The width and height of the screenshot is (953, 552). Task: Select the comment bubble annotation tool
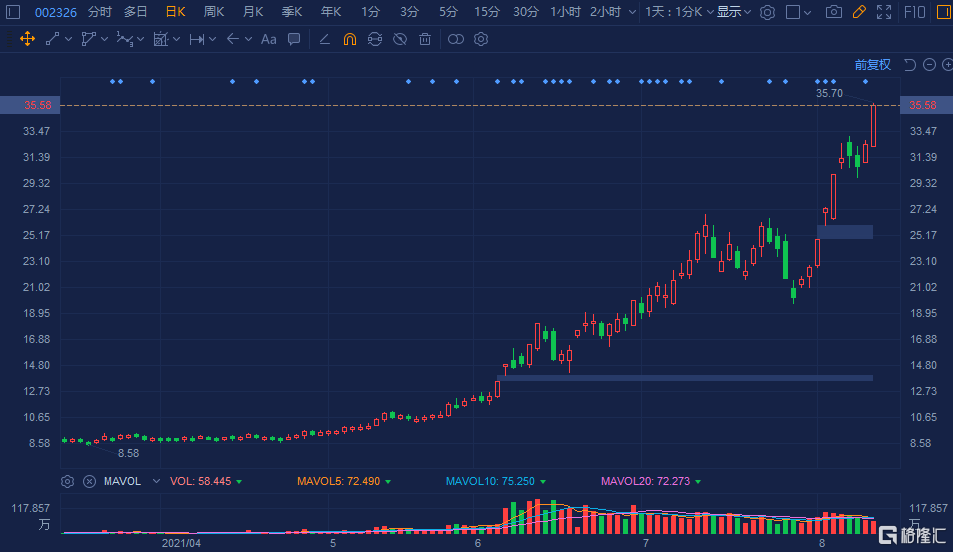click(x=294, y=40)
